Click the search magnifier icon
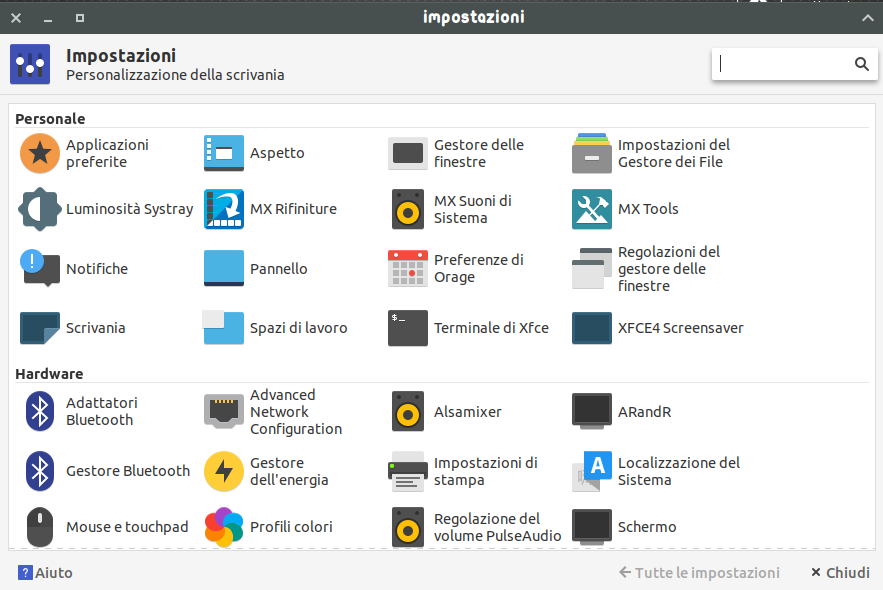883x590 pixels. point(862,64)
